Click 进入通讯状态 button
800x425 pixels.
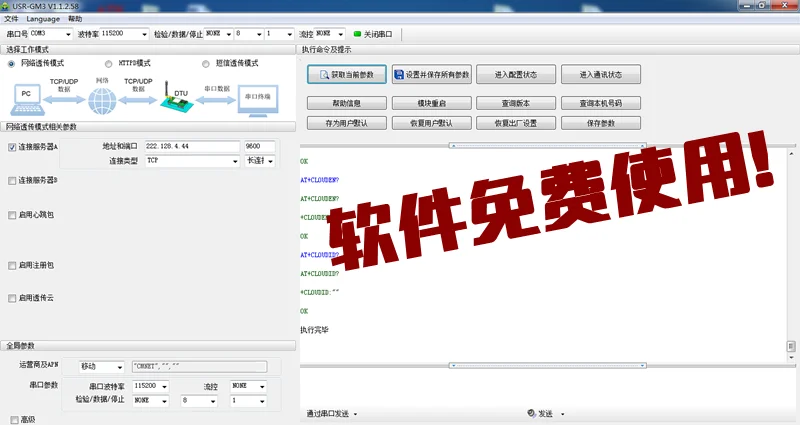click(x=601, y=74)
